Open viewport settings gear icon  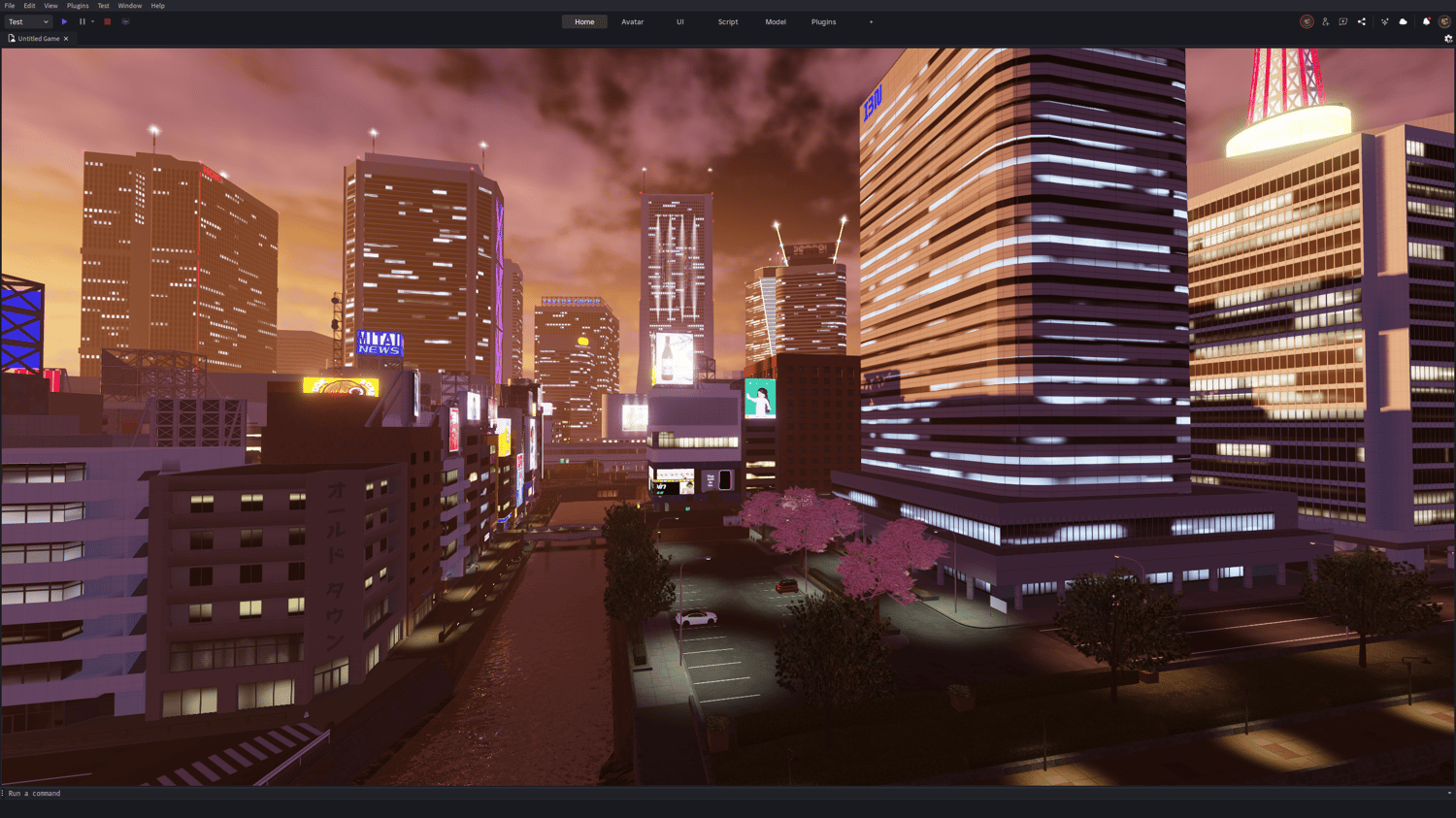pos(1448,39)
